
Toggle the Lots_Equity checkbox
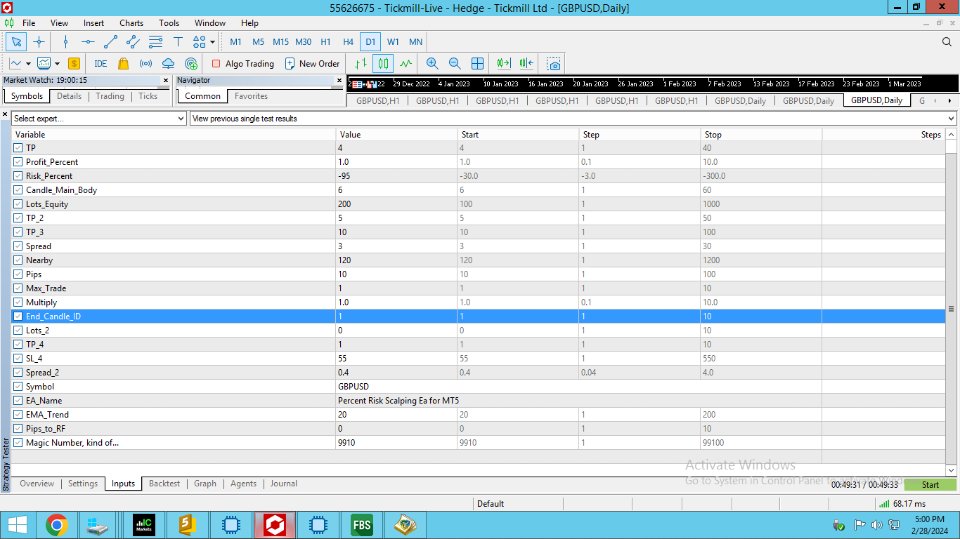pos(18,204)
